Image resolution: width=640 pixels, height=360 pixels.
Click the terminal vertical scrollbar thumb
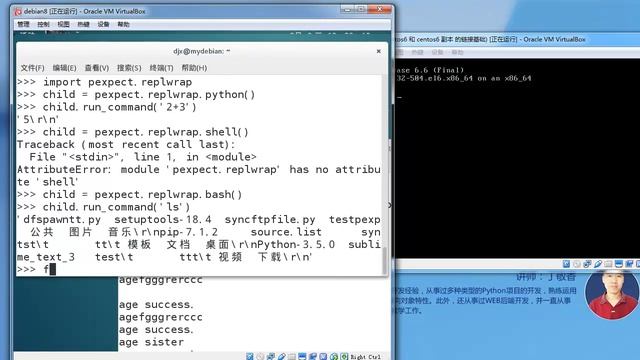(x=384, y=261)
